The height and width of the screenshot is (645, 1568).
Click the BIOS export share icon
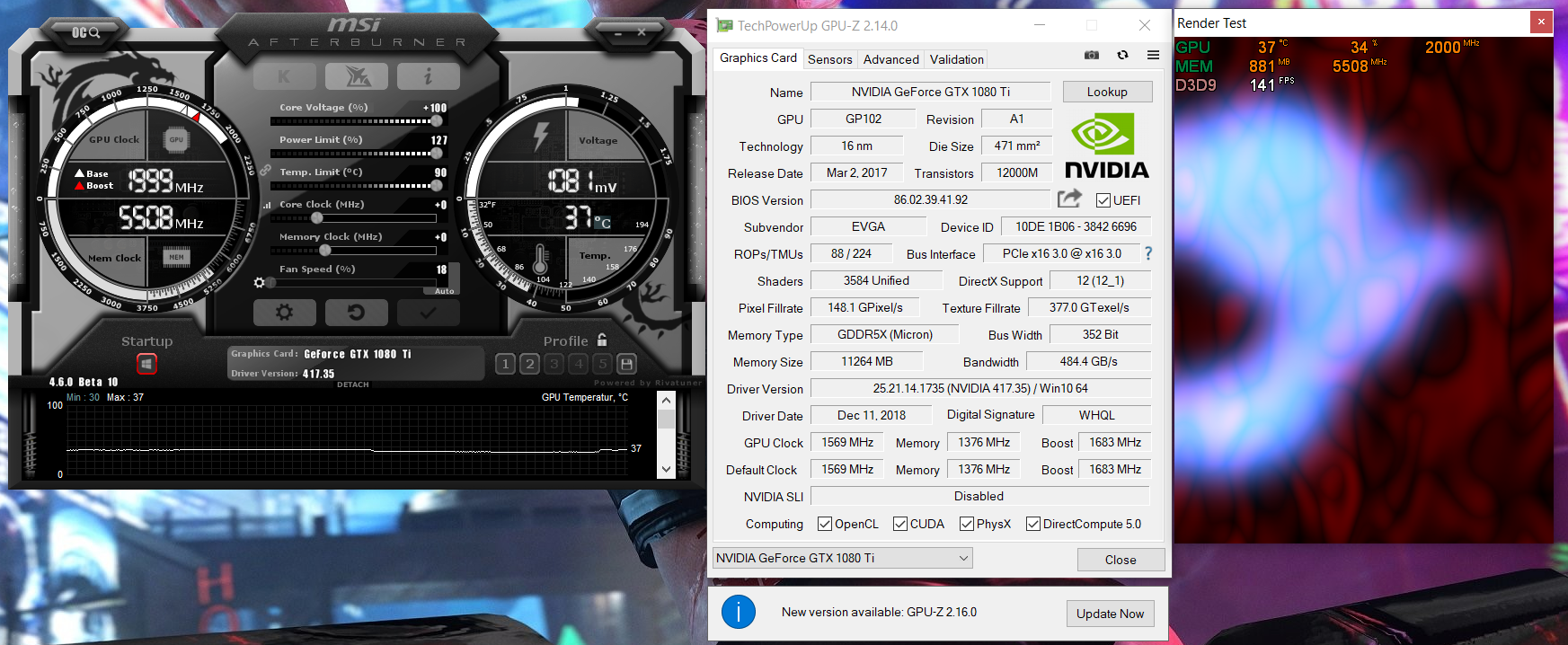click(x=1069, y=199)
